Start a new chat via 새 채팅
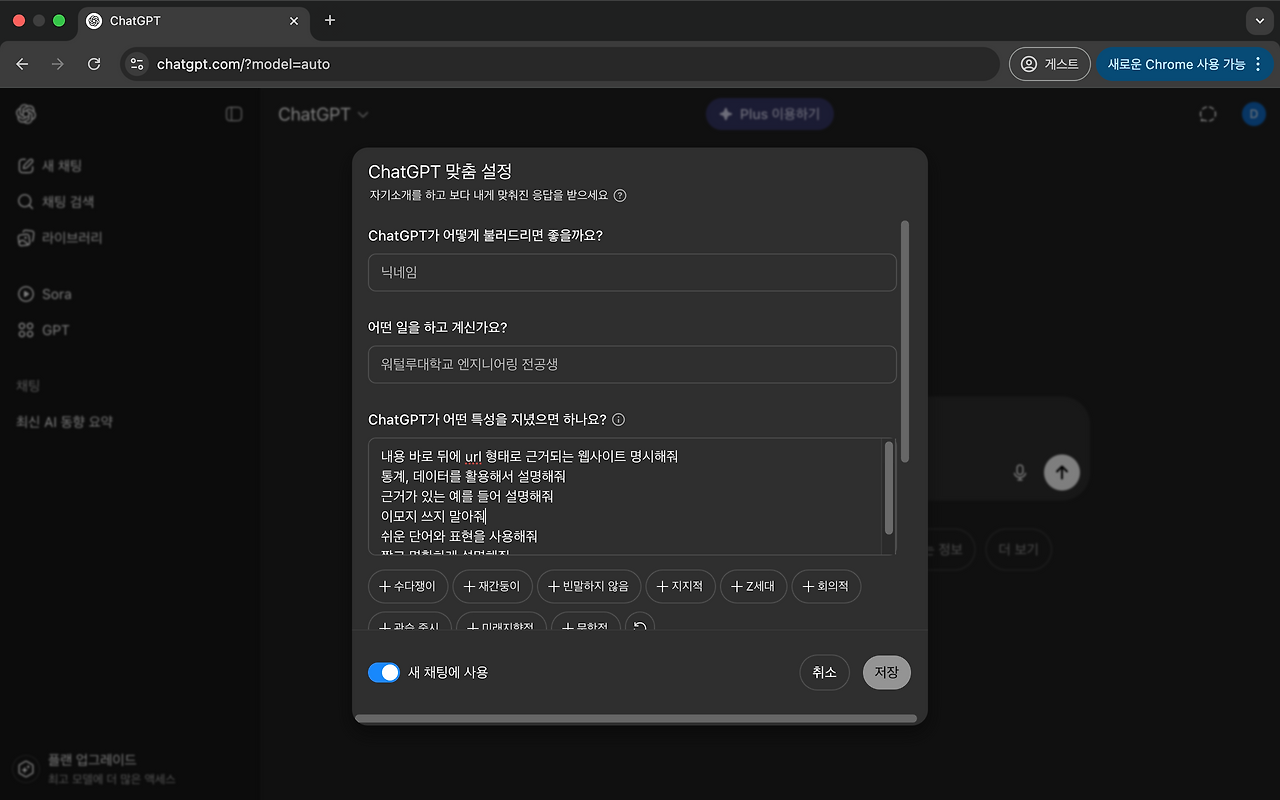This screenshot has width=1280, height=800. coord(50,166)
